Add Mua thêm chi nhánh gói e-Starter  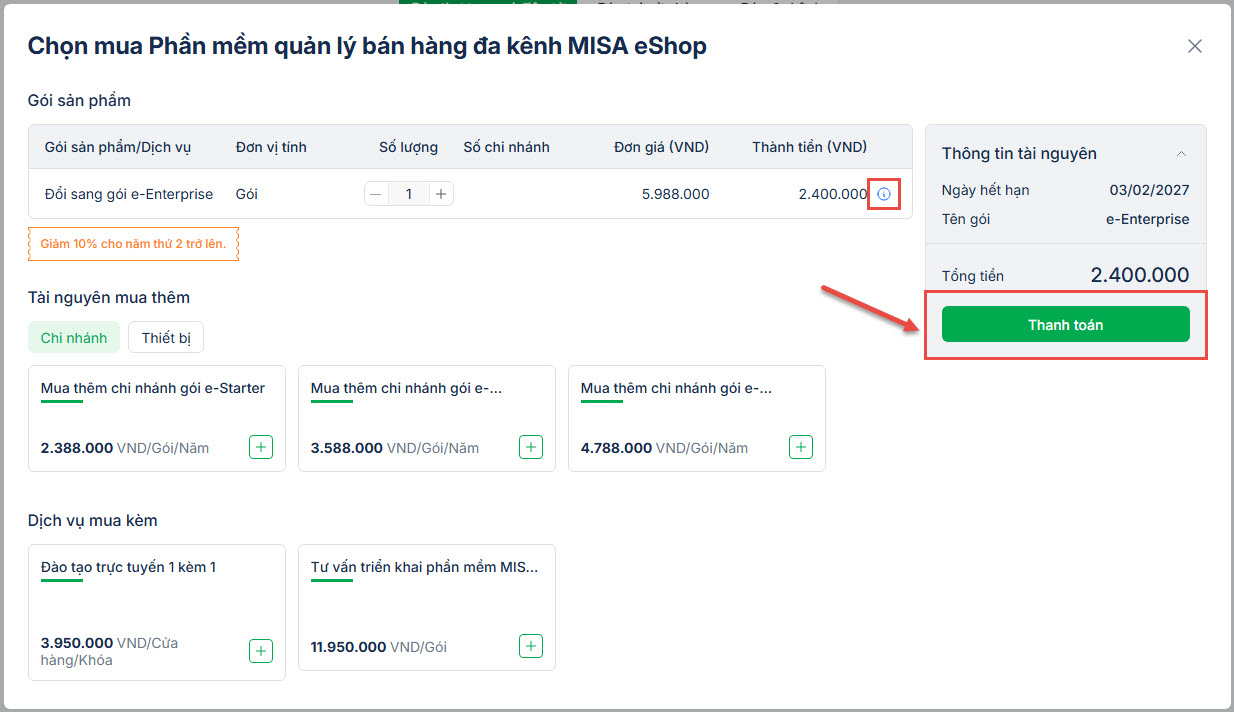pos(261,447)
